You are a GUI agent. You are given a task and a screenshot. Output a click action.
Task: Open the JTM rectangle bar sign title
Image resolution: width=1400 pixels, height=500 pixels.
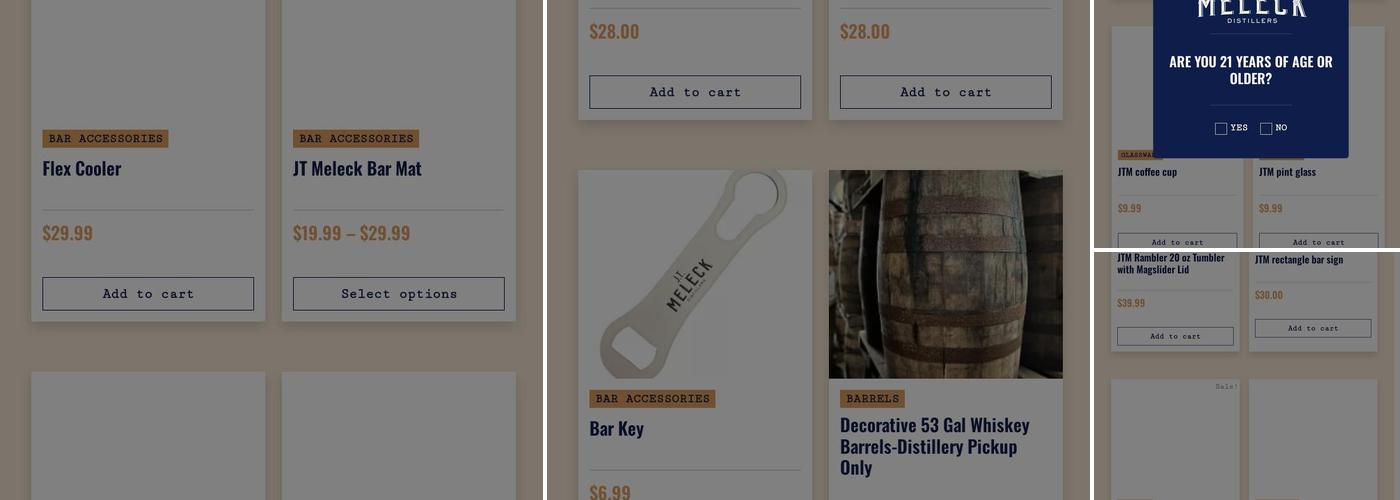[x=1299, y=260]
